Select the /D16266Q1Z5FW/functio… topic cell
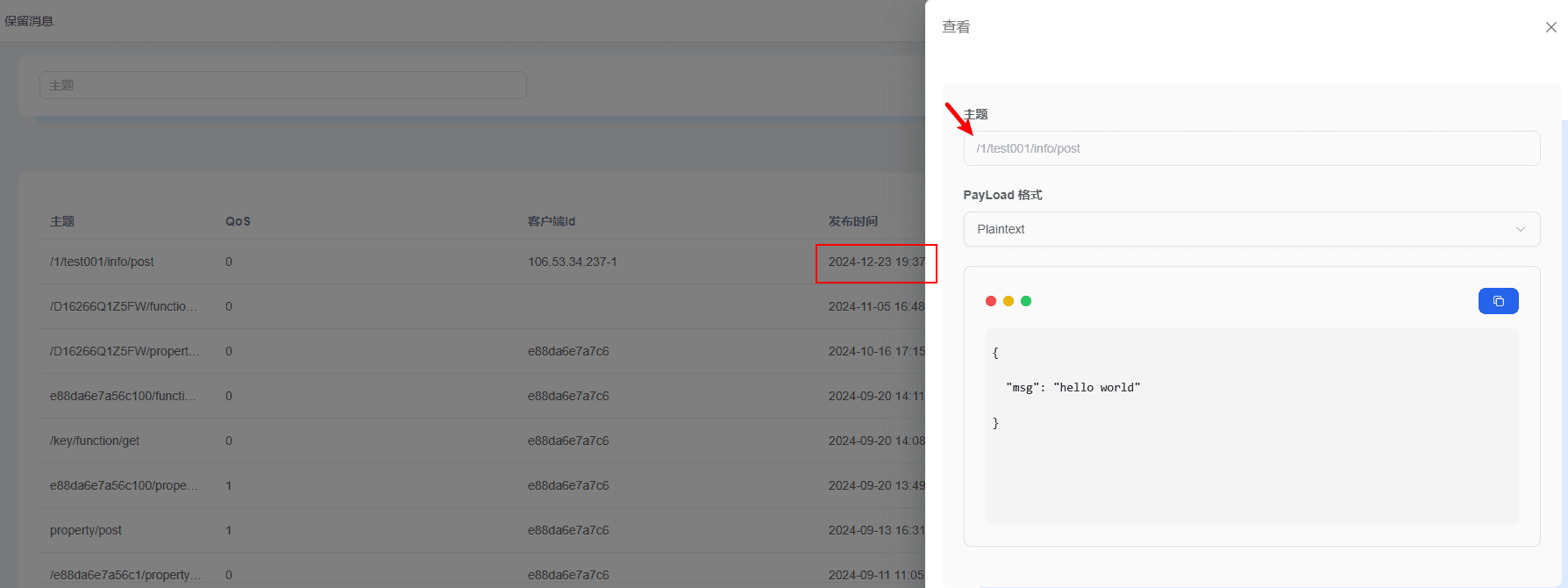Viewport: 1568px width, 588px height. click(124, 306)
